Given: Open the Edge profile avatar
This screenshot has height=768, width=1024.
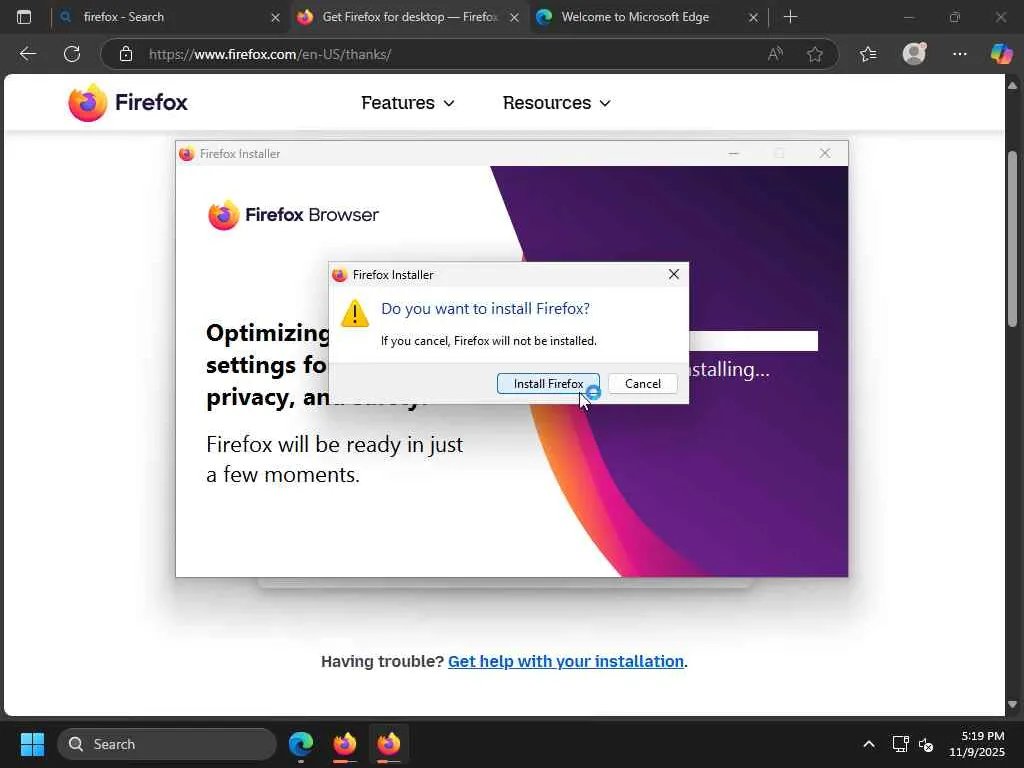Looking at the screenshot, I should tap(914, 54).
